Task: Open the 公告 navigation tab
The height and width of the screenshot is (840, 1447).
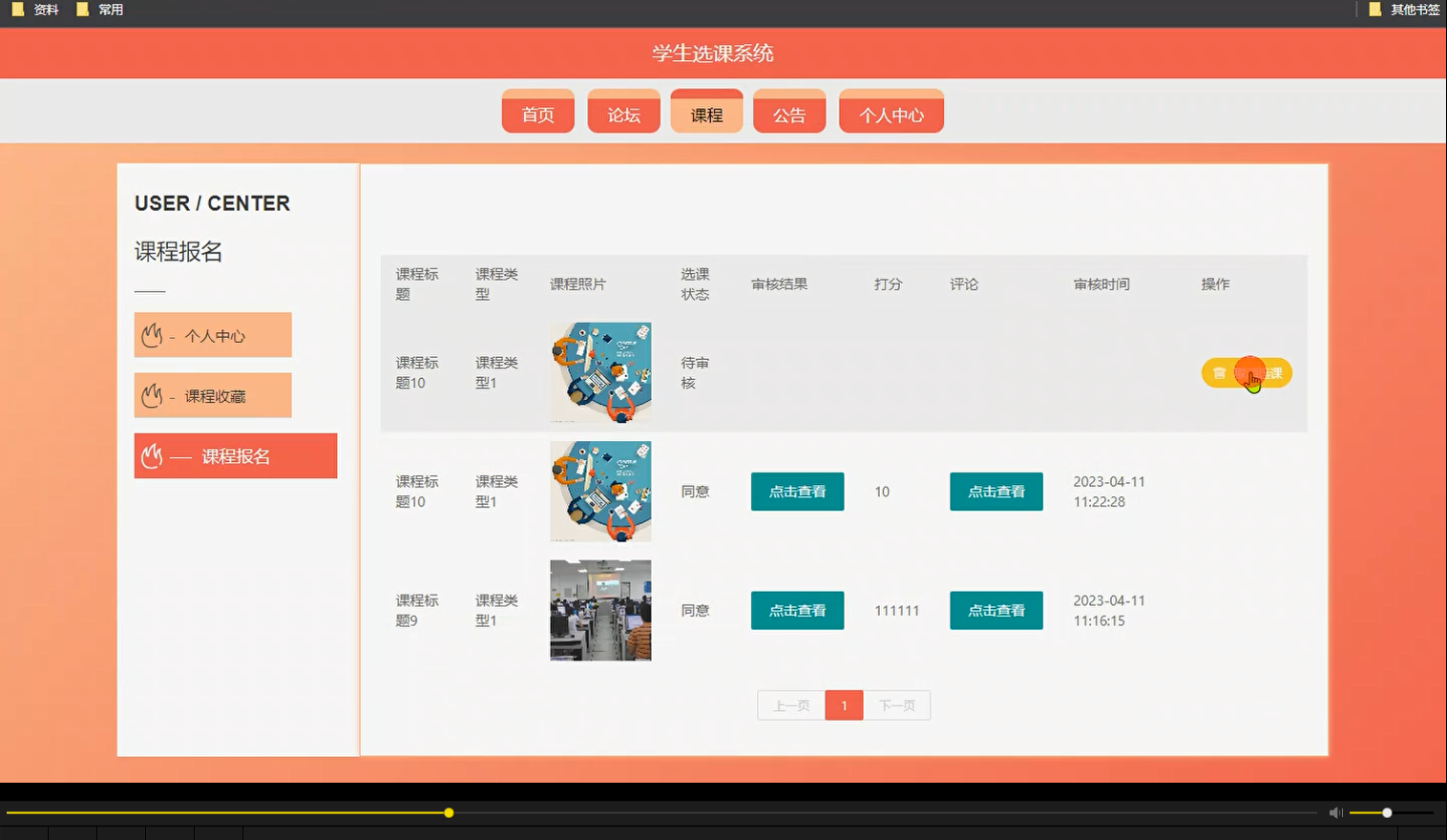Action: (x=789, y=112)
